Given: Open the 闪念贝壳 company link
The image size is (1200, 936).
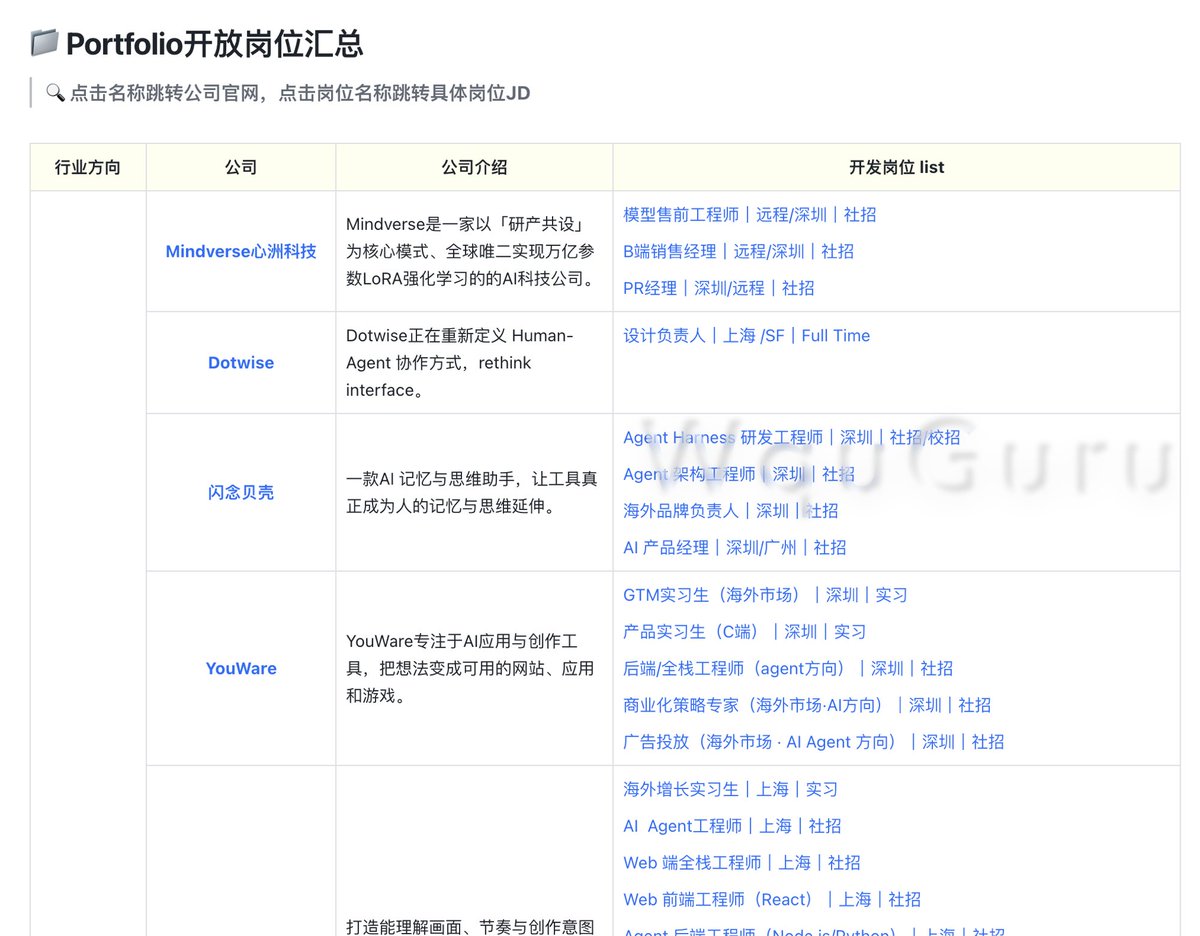Looking at the screenshot, I should [x=241, y=492].
